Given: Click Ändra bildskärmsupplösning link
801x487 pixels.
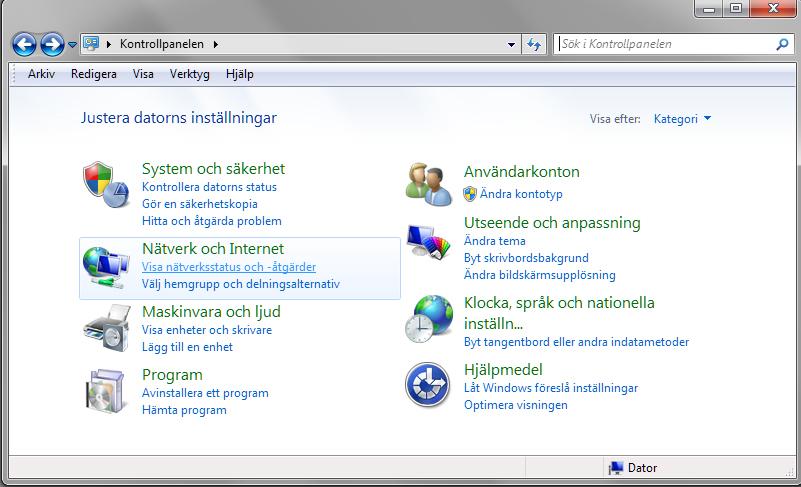Looking at the screenshot, I should (x=539, y=275).
